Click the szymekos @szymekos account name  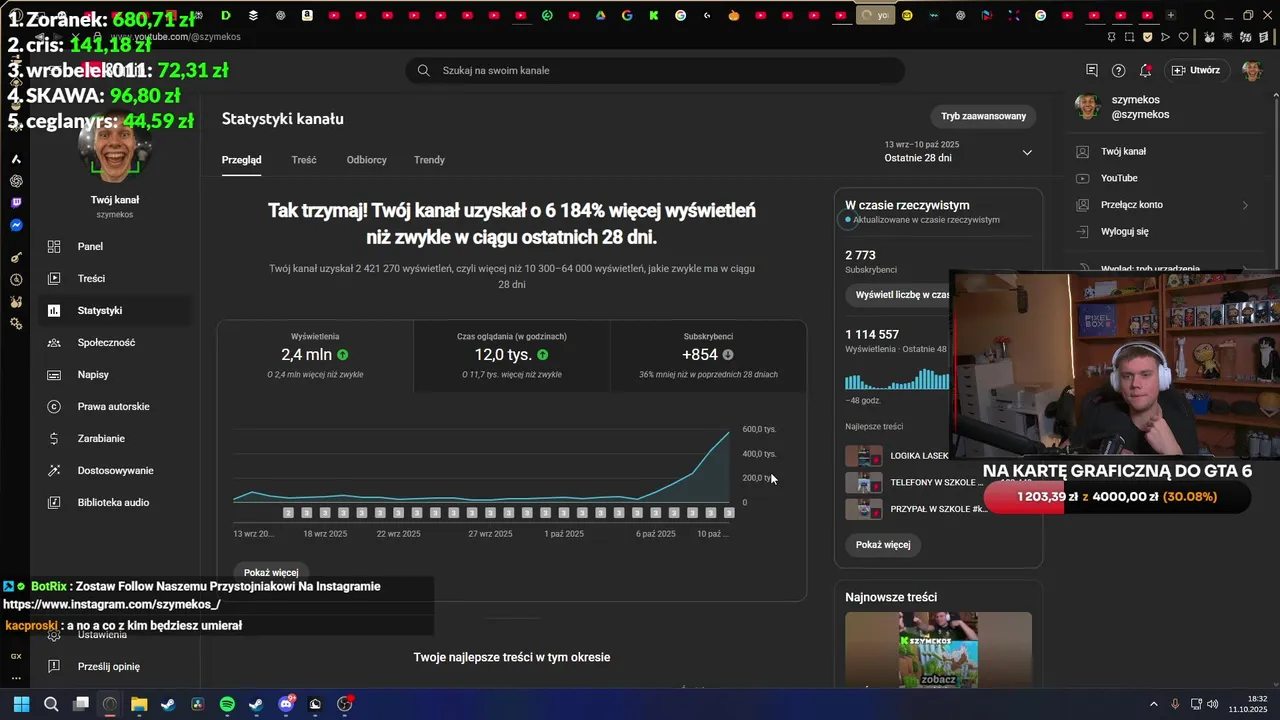coord(1140,107)
